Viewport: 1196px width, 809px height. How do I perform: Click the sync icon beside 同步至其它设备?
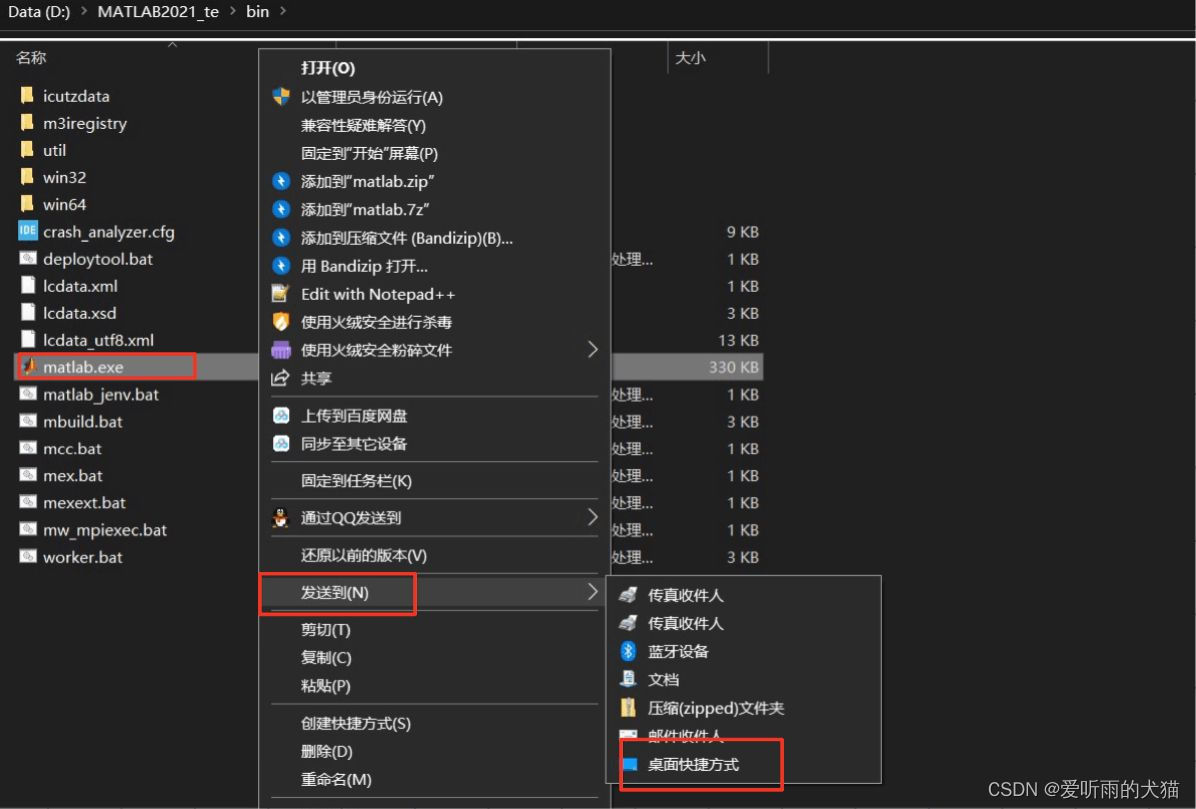pos(281,444)
